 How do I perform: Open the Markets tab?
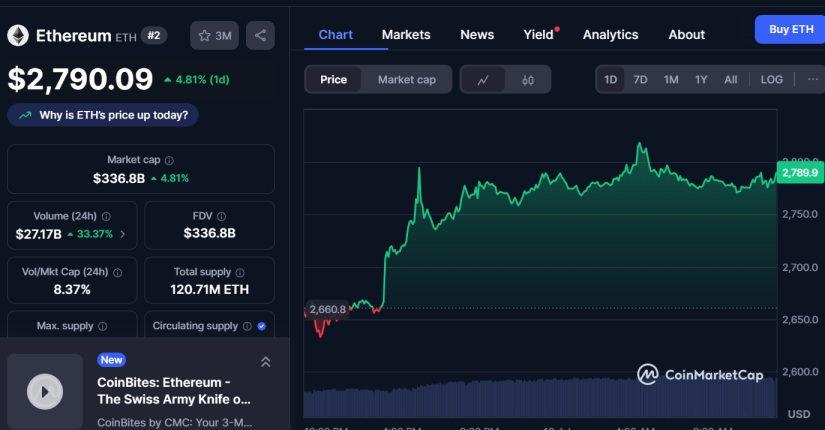coord(406,35)
